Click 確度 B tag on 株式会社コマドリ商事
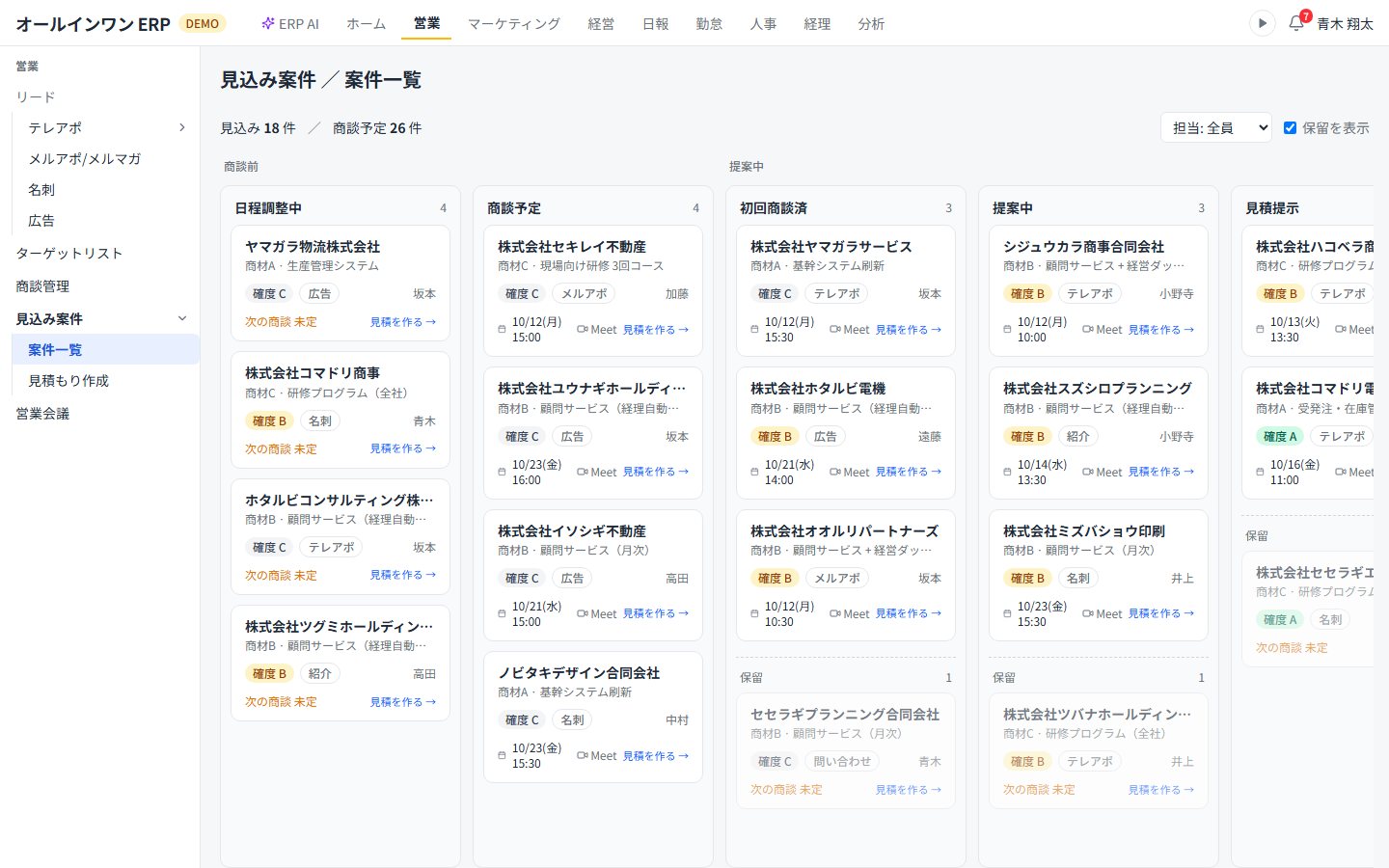Viewport: 1389px width, 868px height. (x=269, y=420)
